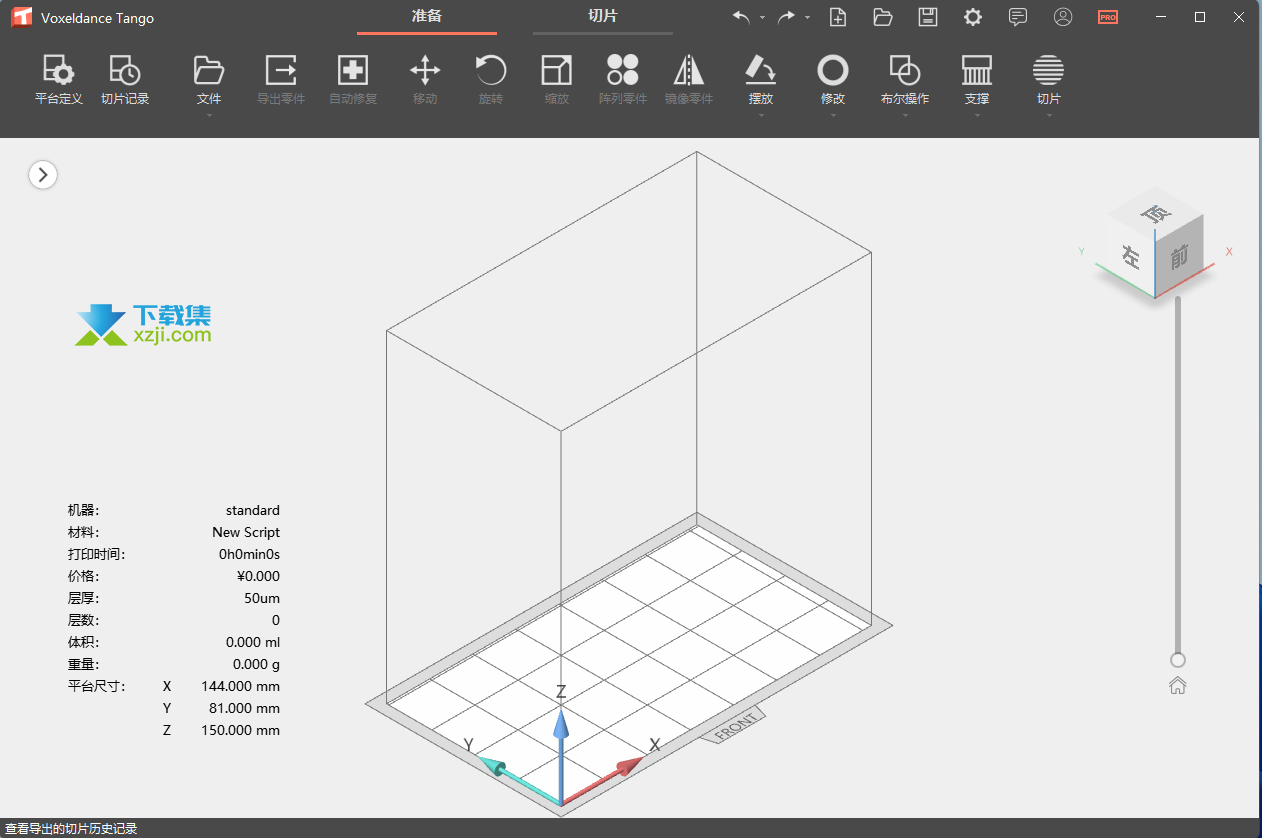Select the 顶 top face of view cube

1156,212
